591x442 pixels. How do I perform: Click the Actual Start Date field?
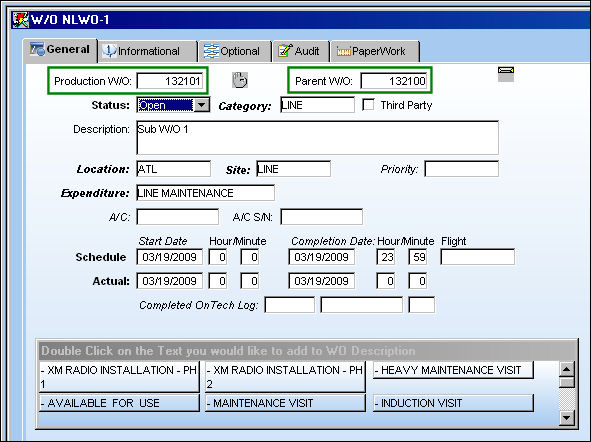coord(170,281)
